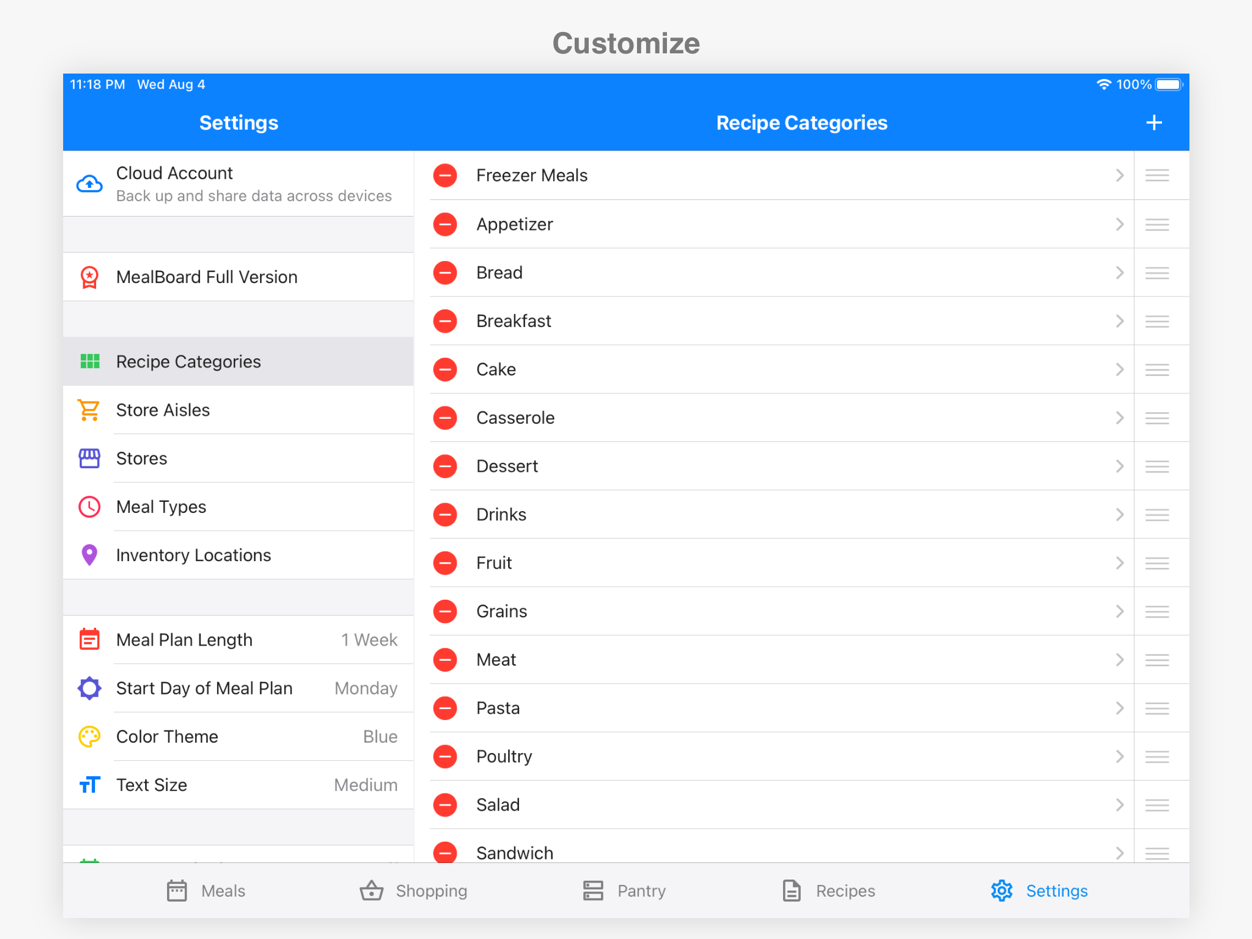Click the reorder handle on the Meat row
Screen dimensions: 1252x939
(x=1158, y=660)
